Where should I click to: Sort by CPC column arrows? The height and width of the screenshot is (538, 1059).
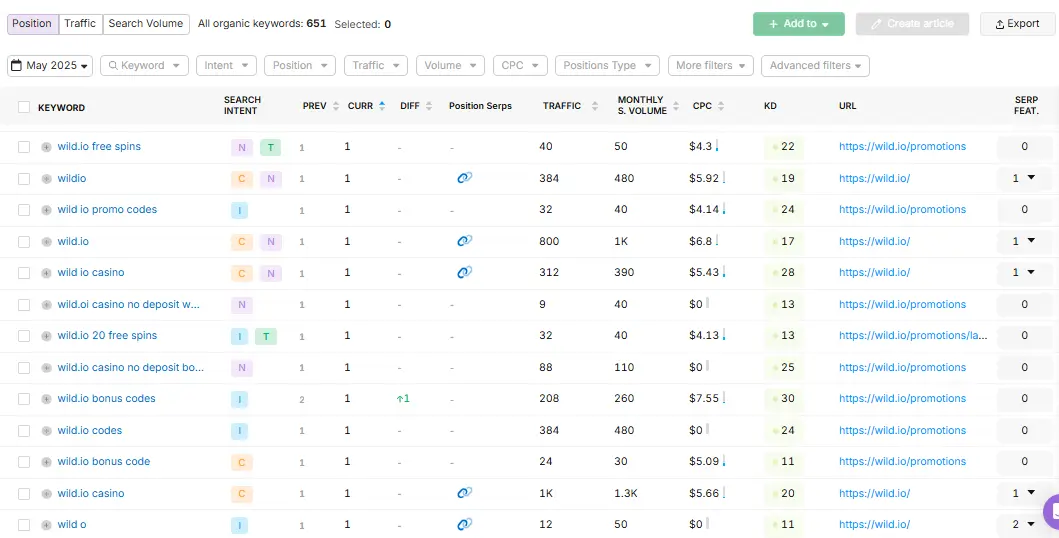[721, 106]
